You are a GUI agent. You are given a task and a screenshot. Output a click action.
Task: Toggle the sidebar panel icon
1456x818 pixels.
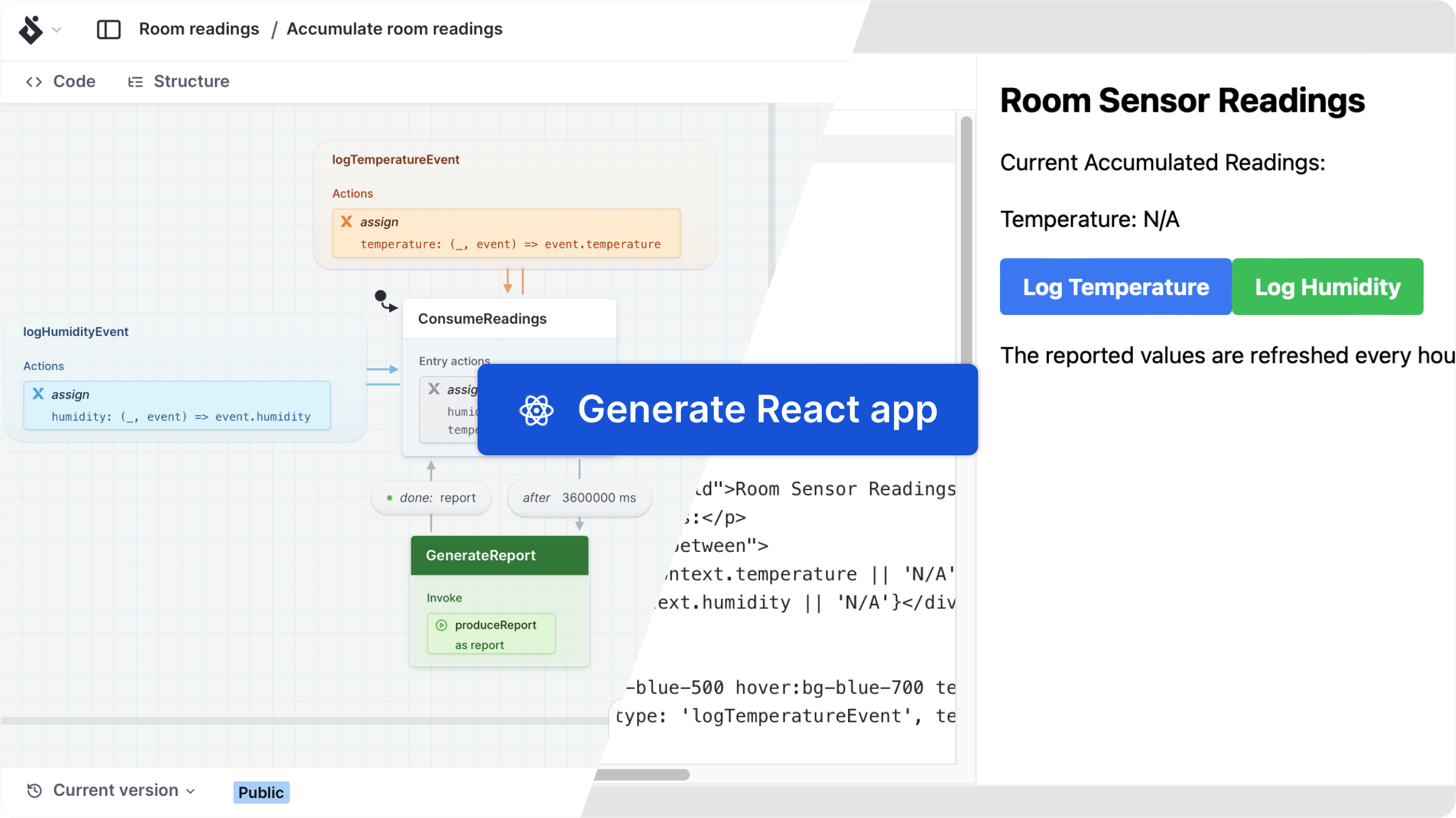click(109, 29)
